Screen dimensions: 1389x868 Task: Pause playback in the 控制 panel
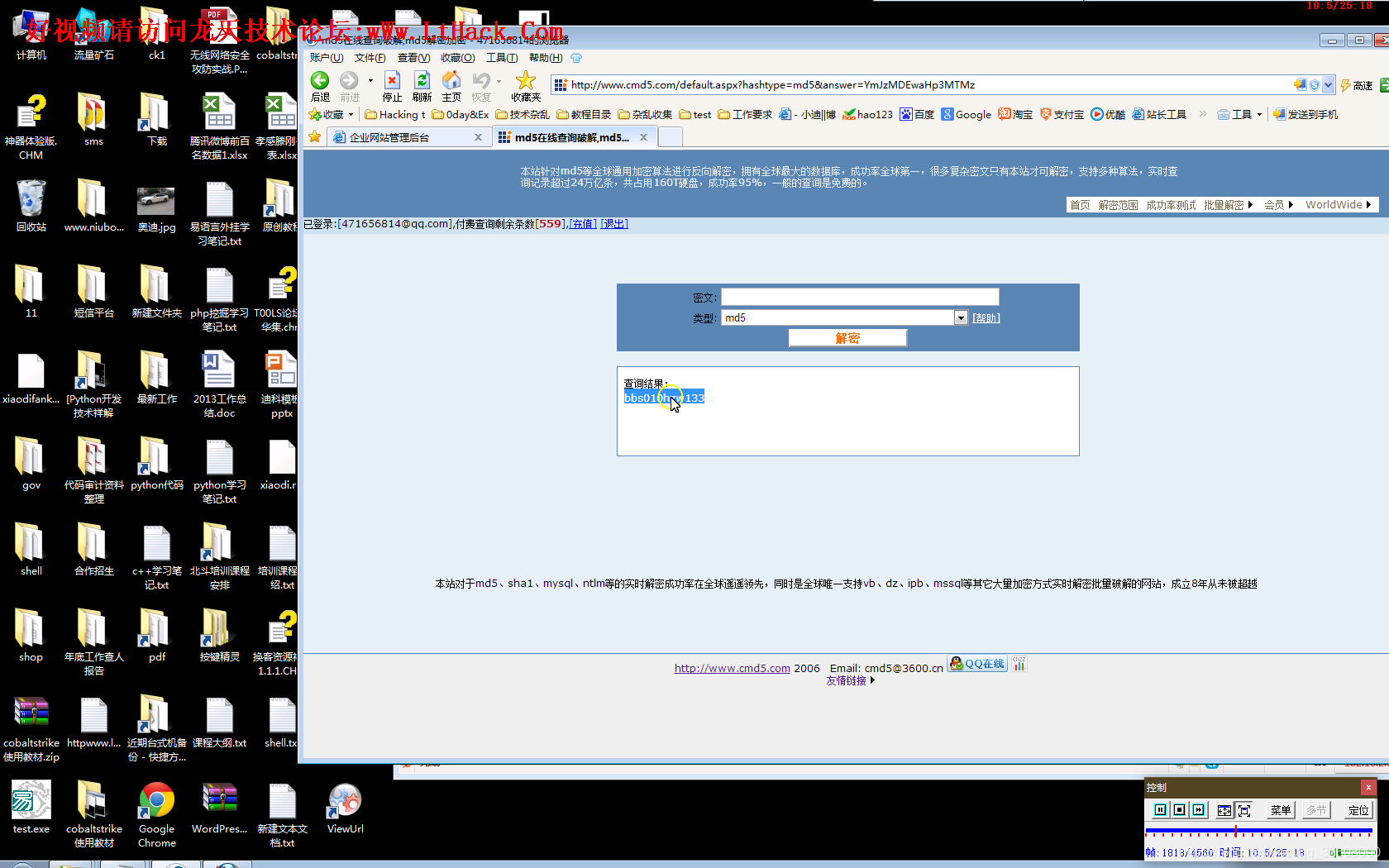click(1160, 810)
